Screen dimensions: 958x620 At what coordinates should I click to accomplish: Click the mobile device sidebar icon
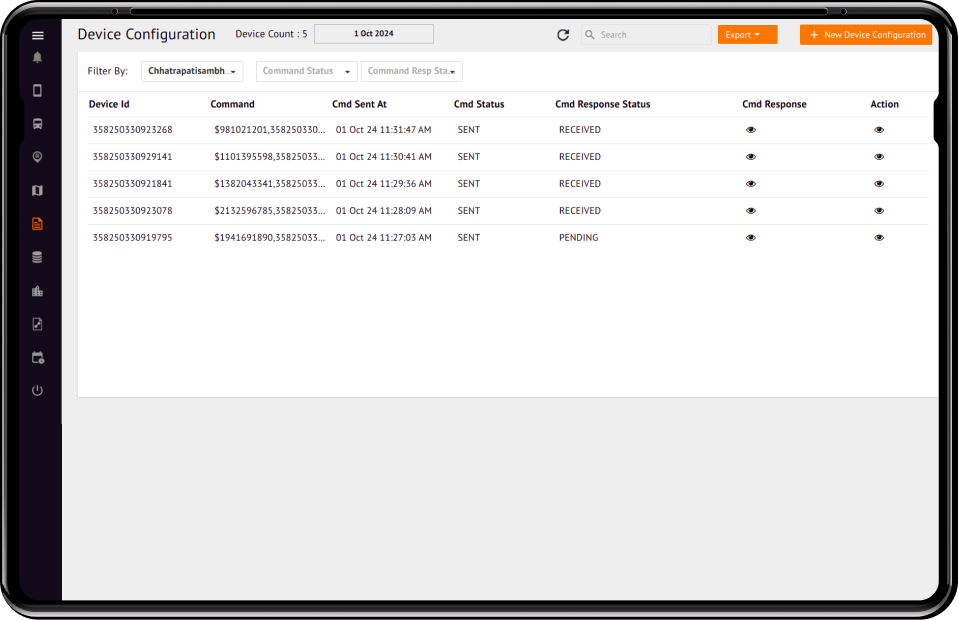tap(38, 91)
